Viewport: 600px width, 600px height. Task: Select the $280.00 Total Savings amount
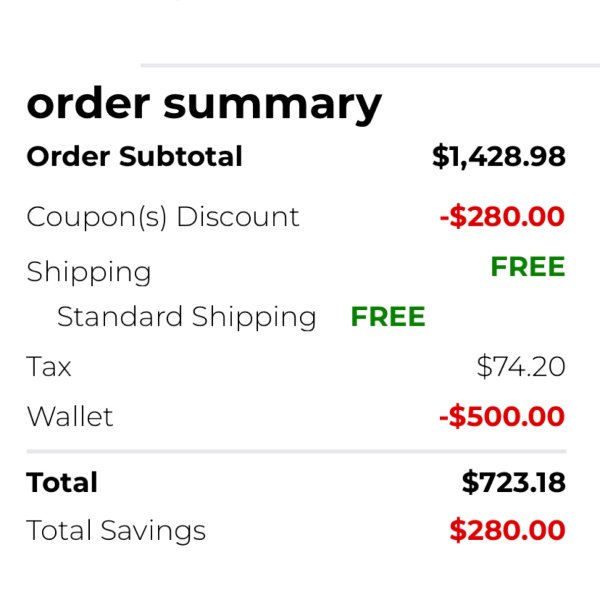[507, 530]
